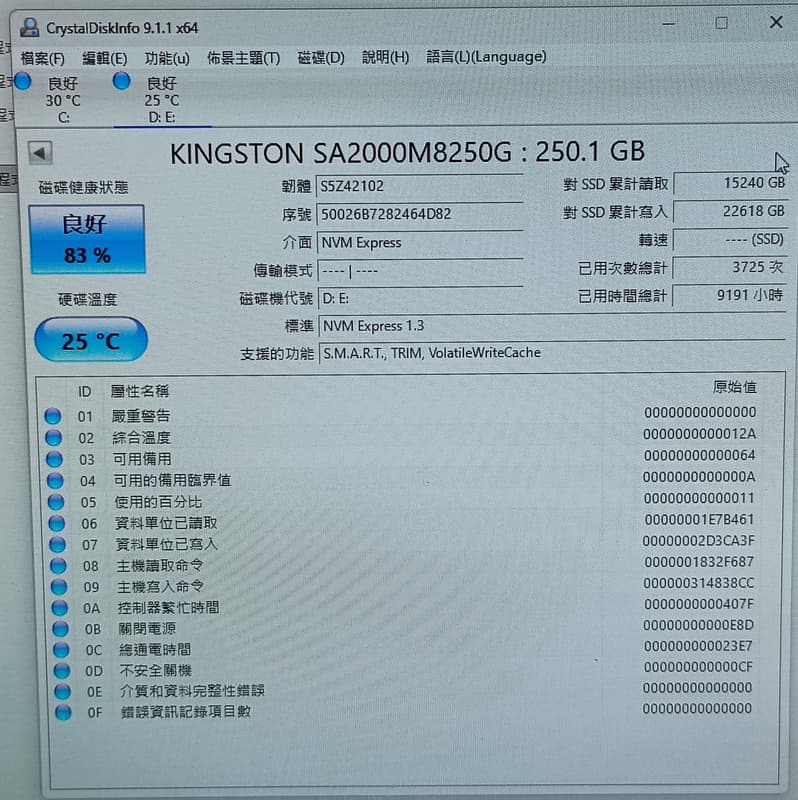Open the 功能(u) menu
Viewport: 798px width, 800px height.
[167, 58]
